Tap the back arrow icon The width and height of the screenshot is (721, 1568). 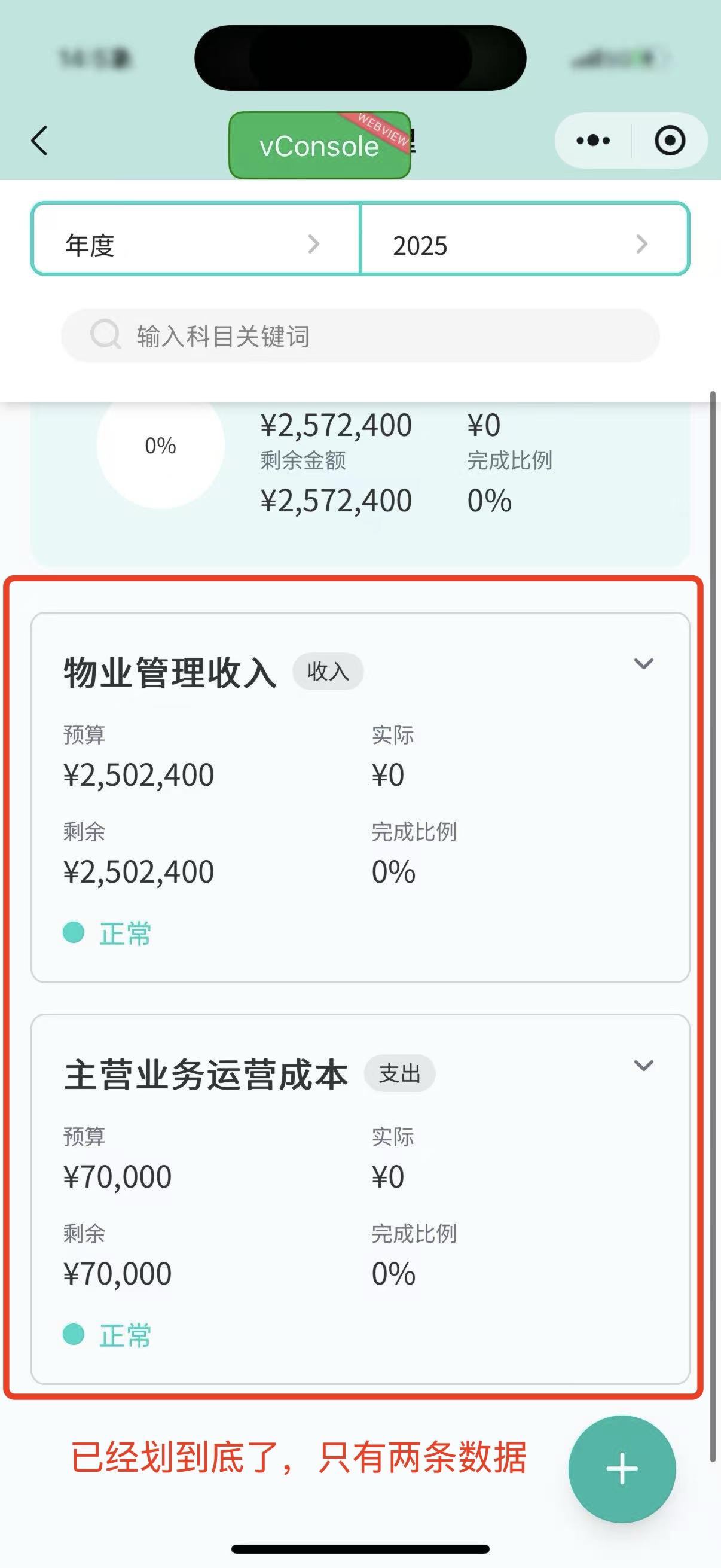click(x=39, y=141)
